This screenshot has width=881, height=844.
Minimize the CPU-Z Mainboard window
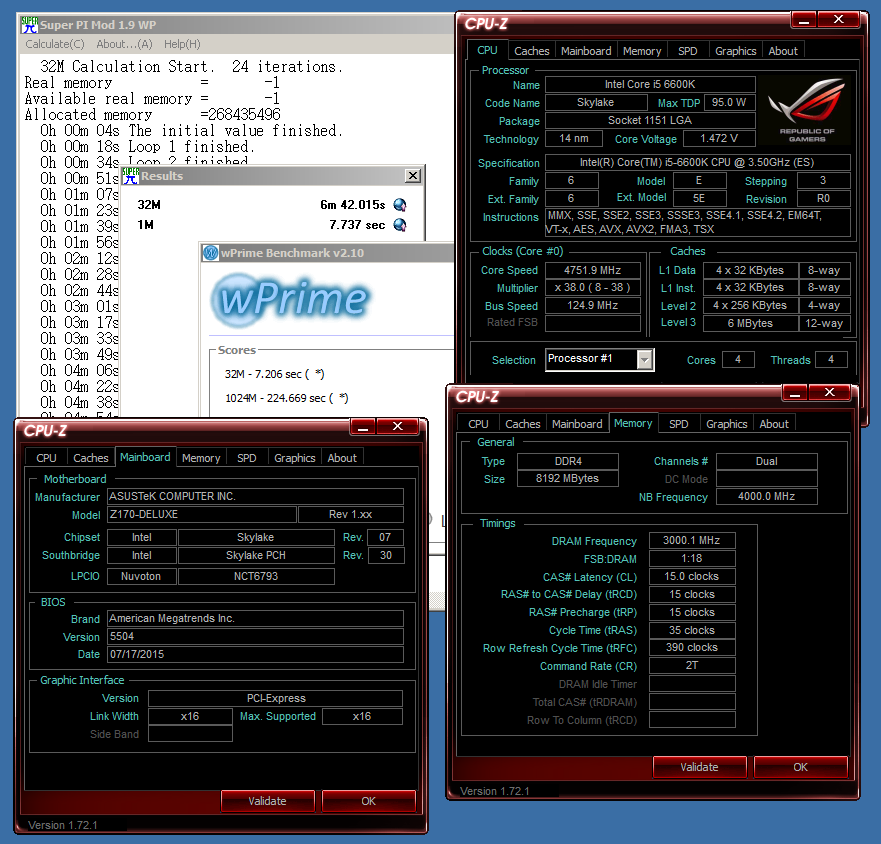tap(363, 427)
